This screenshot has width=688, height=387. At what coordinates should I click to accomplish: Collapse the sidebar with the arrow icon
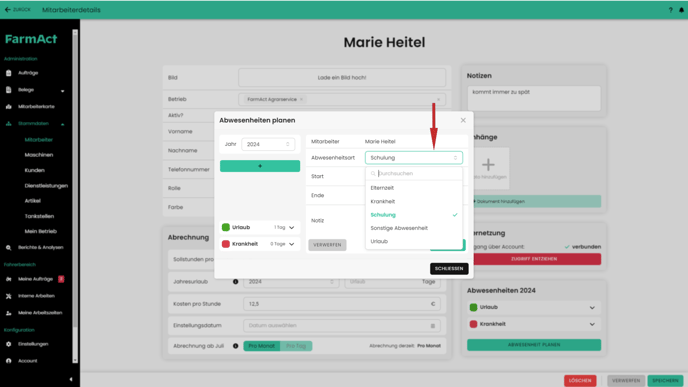point(71,379)
